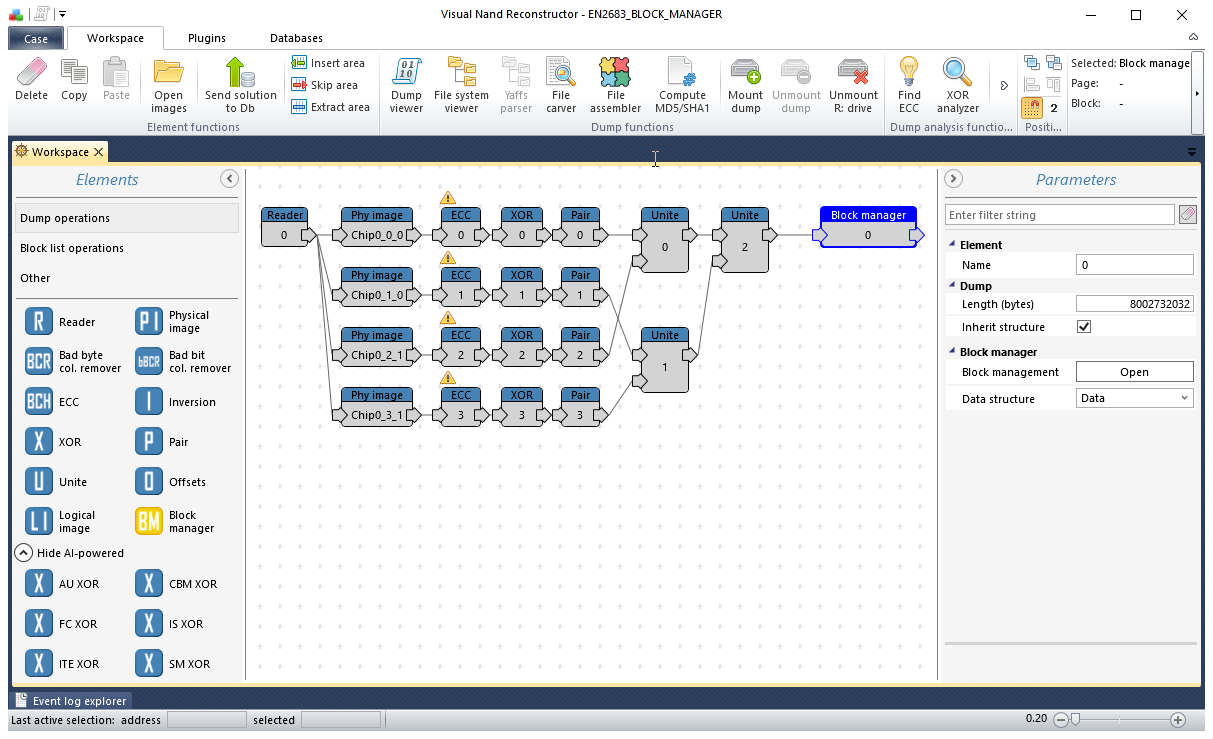The image size is (1213, 739).
Task: Choose Skip area in Element functions
Action: point(324,85)
